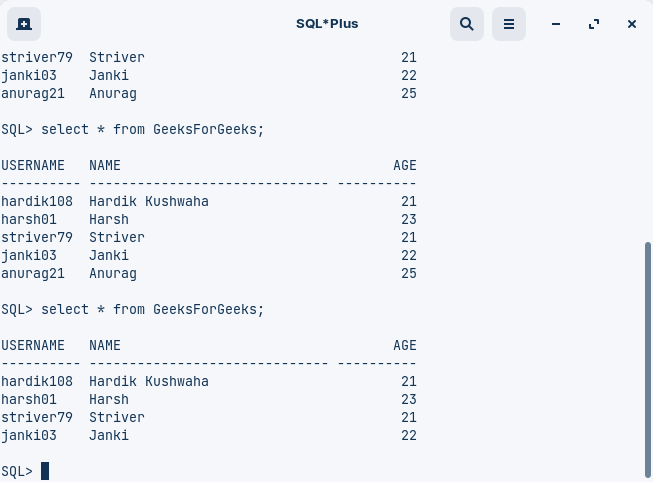
Task: Click 'anurag21' in the middle result table
Action: pos(33,273)
